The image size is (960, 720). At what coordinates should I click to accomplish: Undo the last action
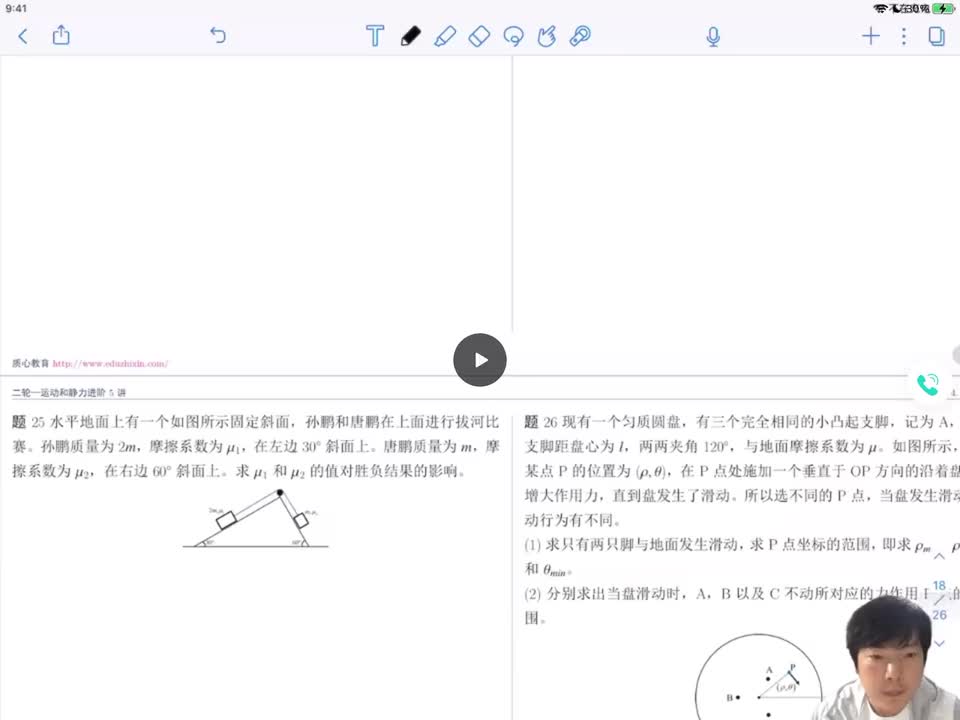(218, 35)
